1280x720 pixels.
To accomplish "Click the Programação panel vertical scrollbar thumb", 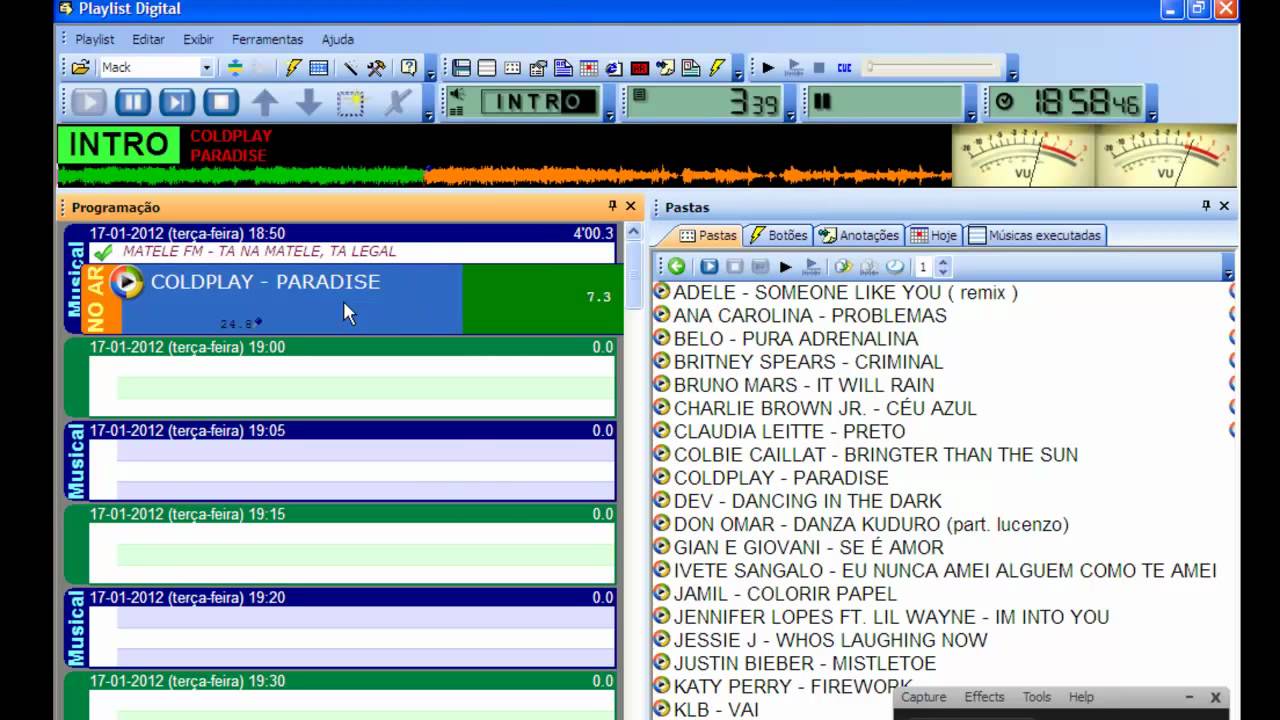I will click(x=632, y=274).
